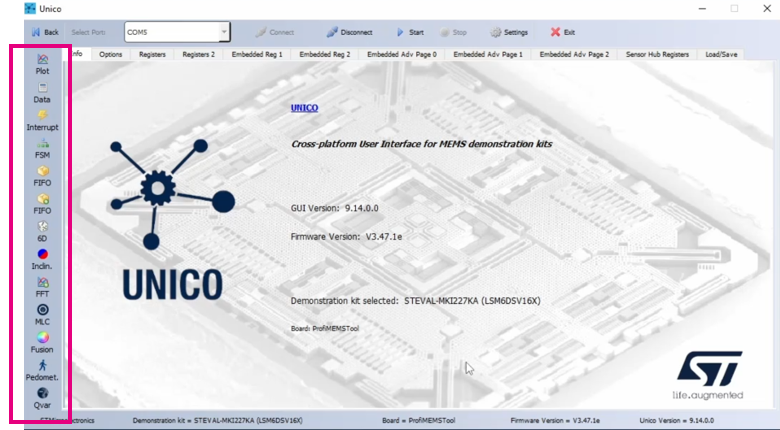Open the Embedded Reg 2 tab

(325, 54)
